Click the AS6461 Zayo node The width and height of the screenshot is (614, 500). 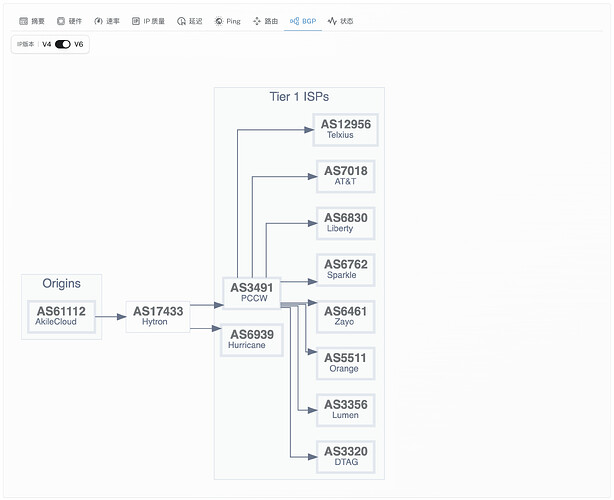(x=345, y=317)
